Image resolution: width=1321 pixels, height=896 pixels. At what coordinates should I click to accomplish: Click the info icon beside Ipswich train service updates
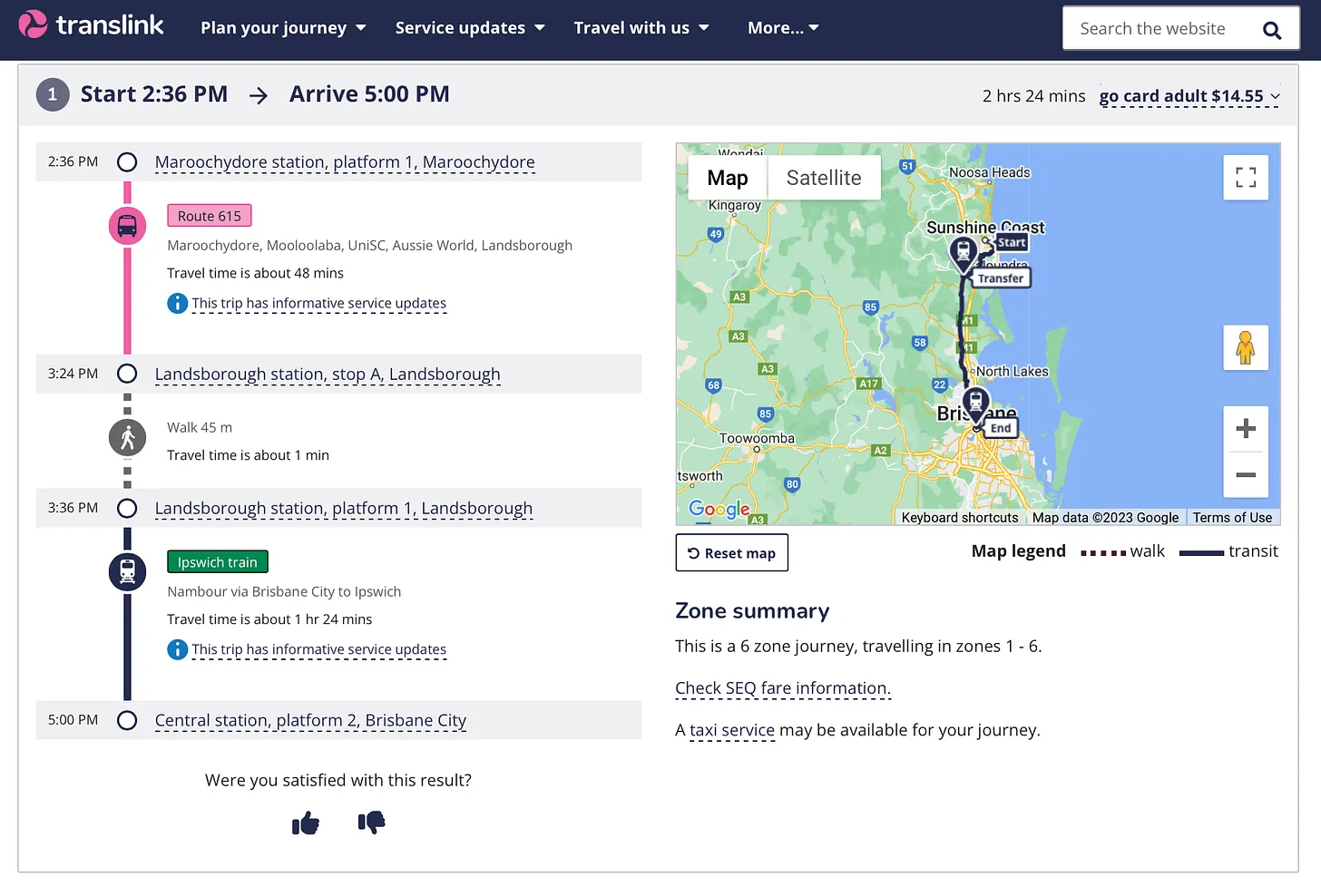coord(177,649)
